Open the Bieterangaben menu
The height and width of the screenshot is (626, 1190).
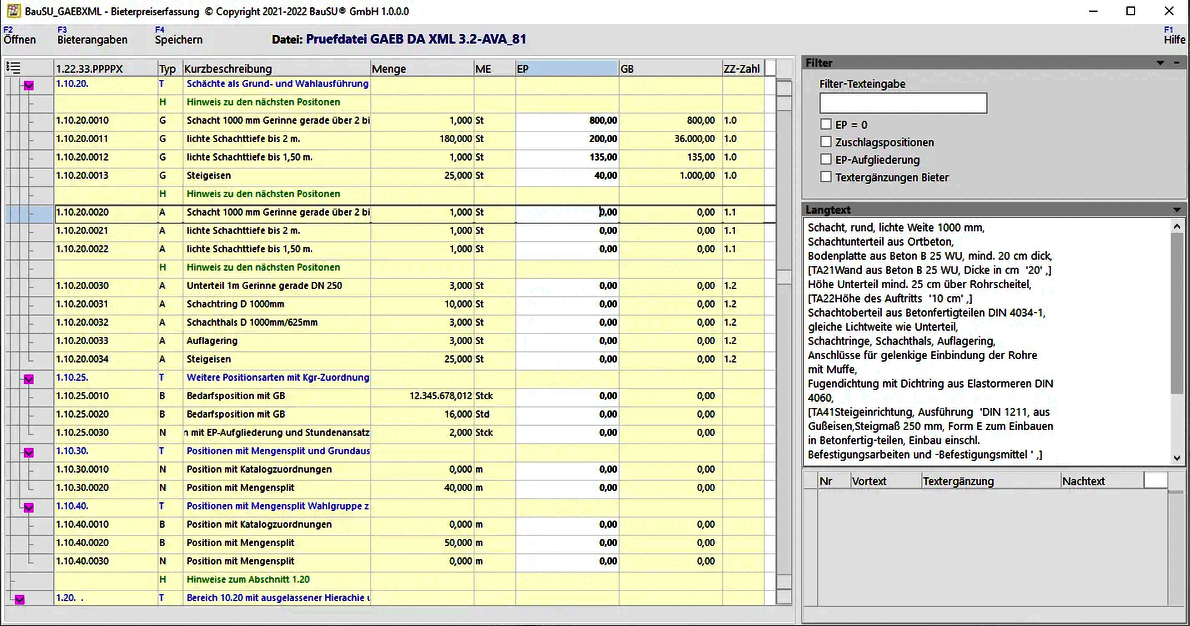93,36
